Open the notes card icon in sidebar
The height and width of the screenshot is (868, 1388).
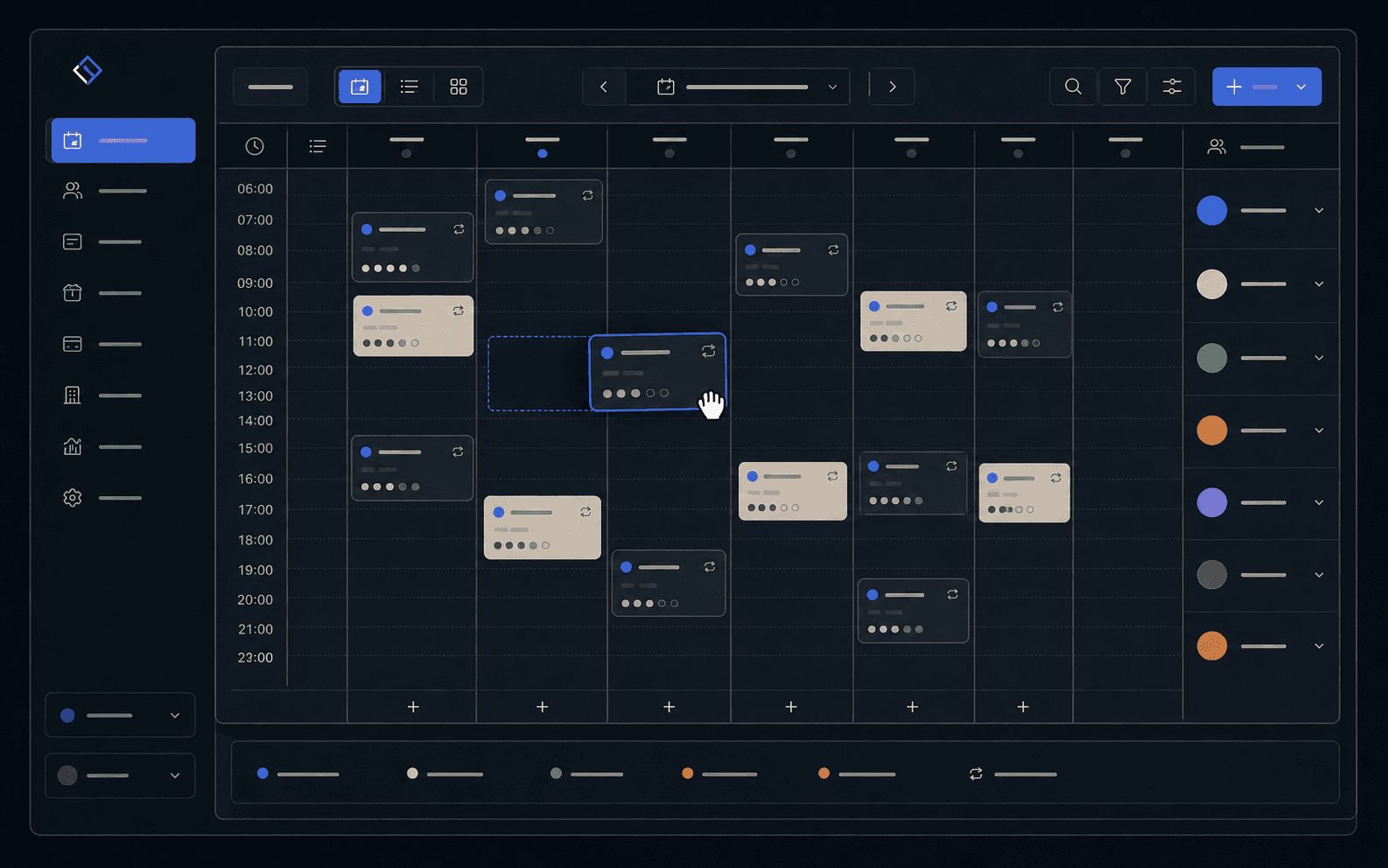point(73,241)
